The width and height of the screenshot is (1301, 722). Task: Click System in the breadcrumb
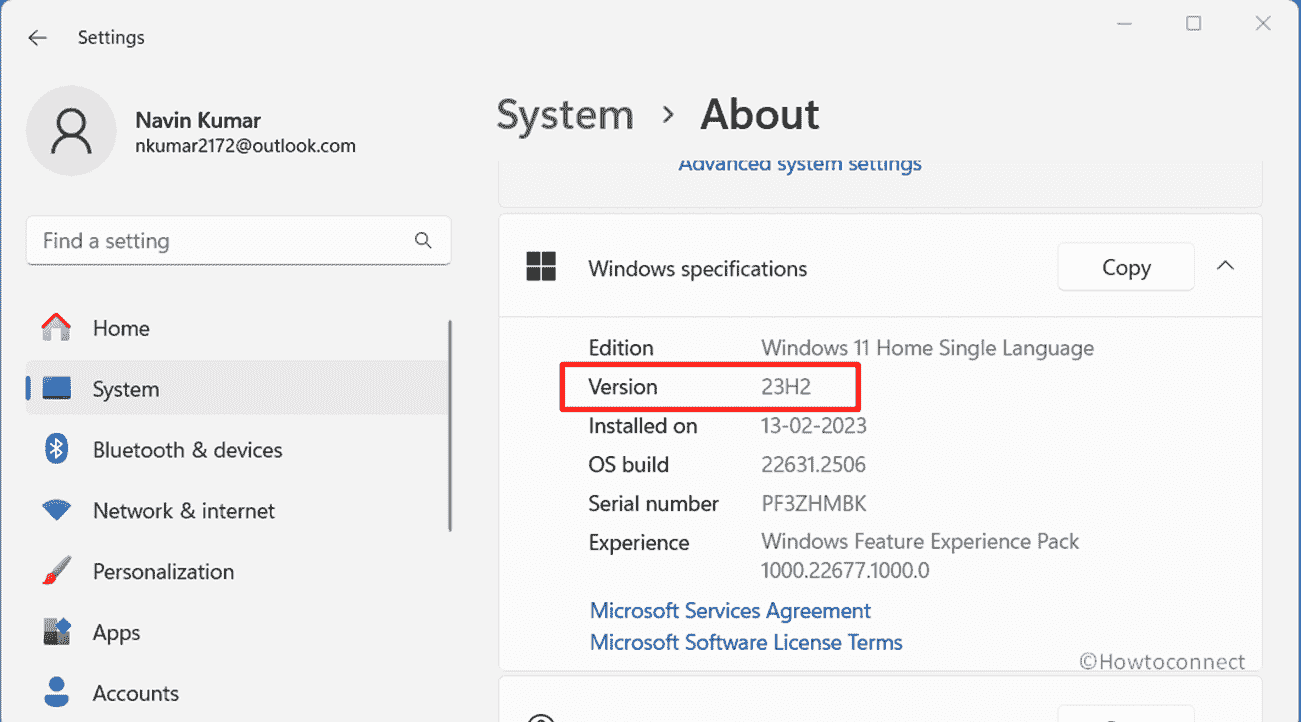[x=565, y=115]
